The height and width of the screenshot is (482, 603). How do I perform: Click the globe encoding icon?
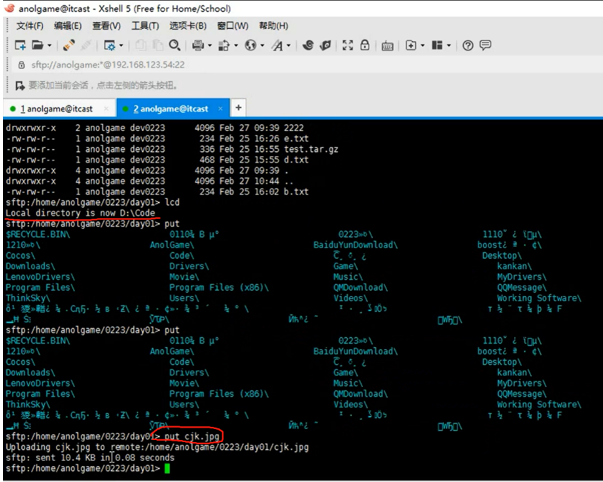[x=250, y=45]
